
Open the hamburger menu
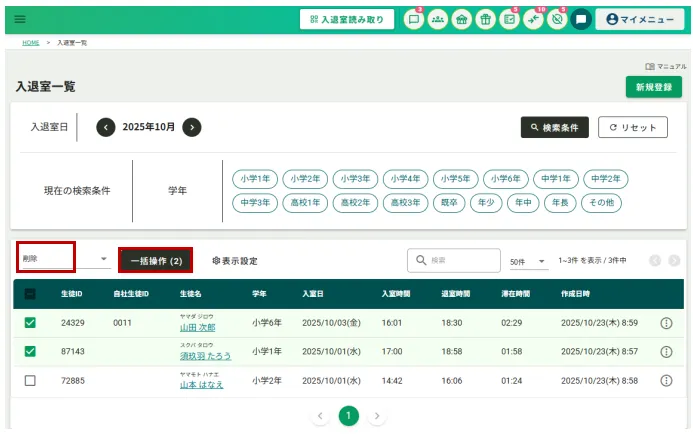pos(20,19)
